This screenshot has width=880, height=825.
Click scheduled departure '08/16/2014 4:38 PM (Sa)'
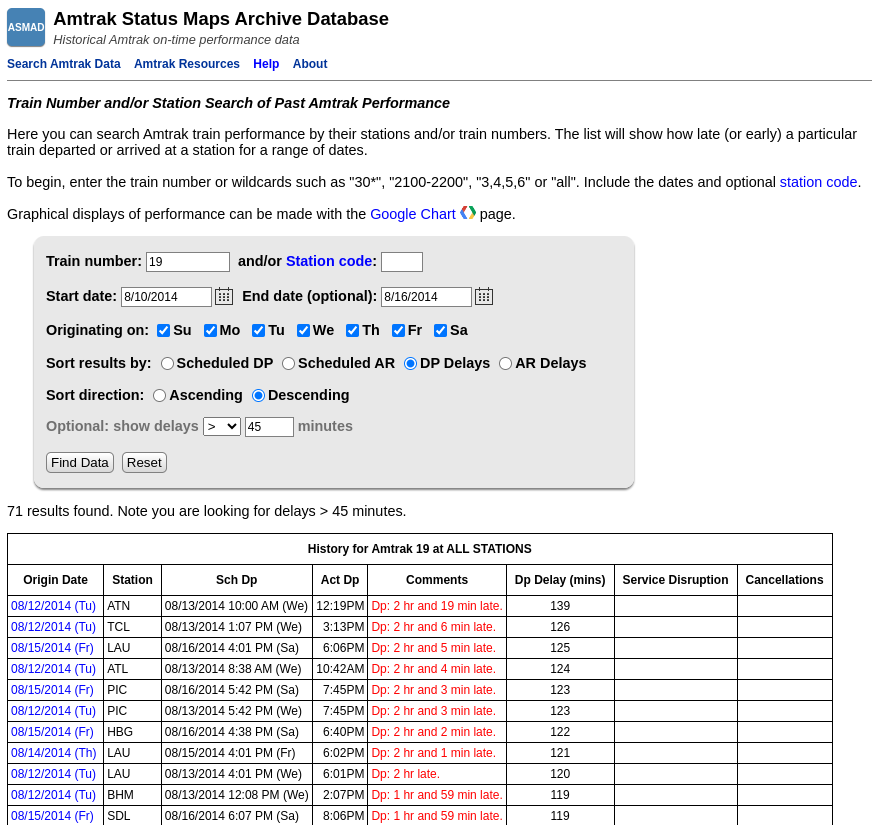232,732
